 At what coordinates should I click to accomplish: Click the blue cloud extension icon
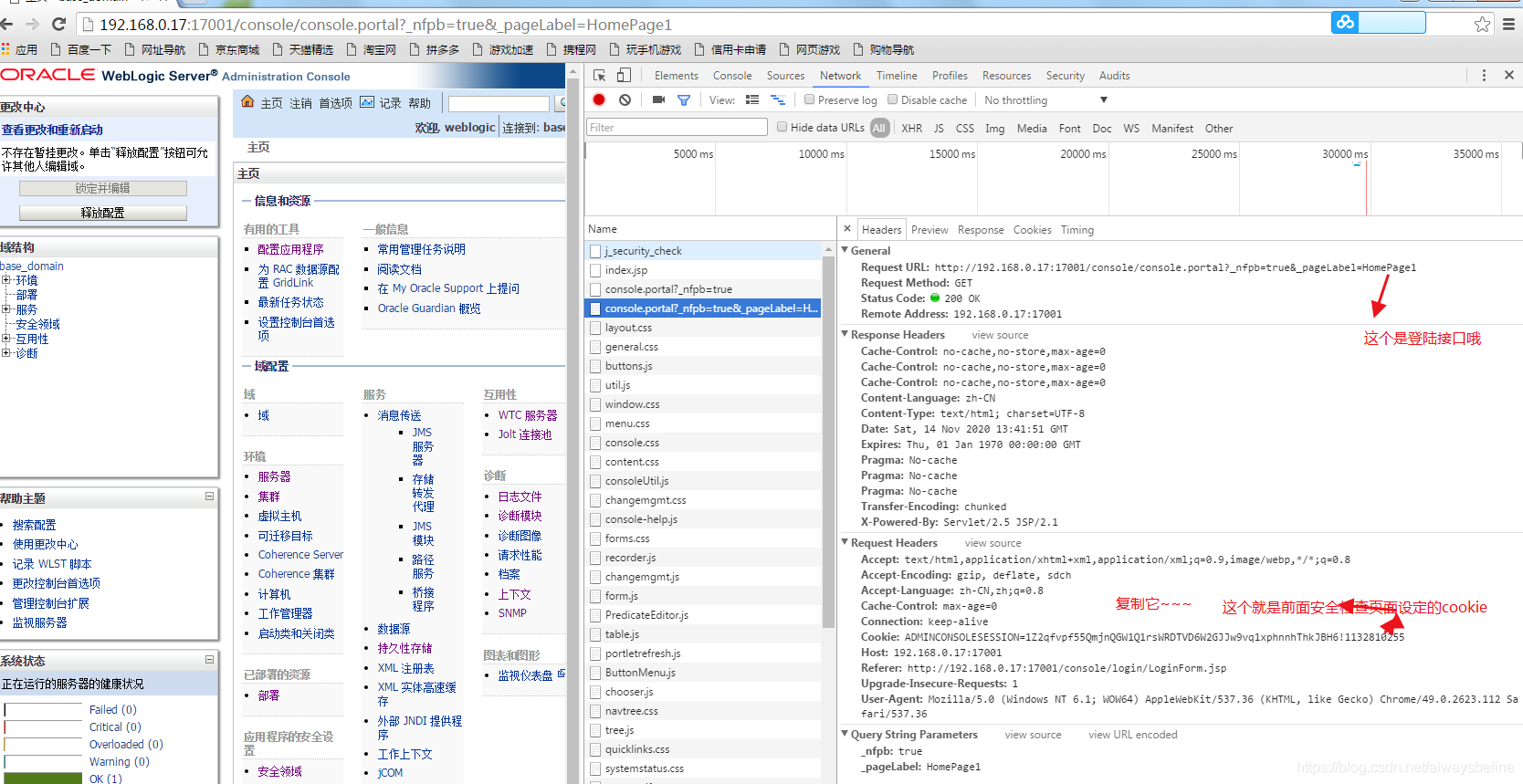[x=1345, y=23]
